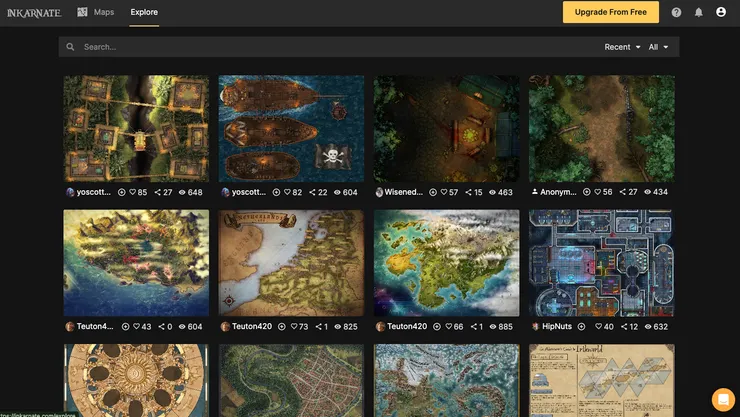The width and height of the screenshot is (740, 417).
Task: Open the circular sun temple map thumbnail
Action: coord(136,380)
